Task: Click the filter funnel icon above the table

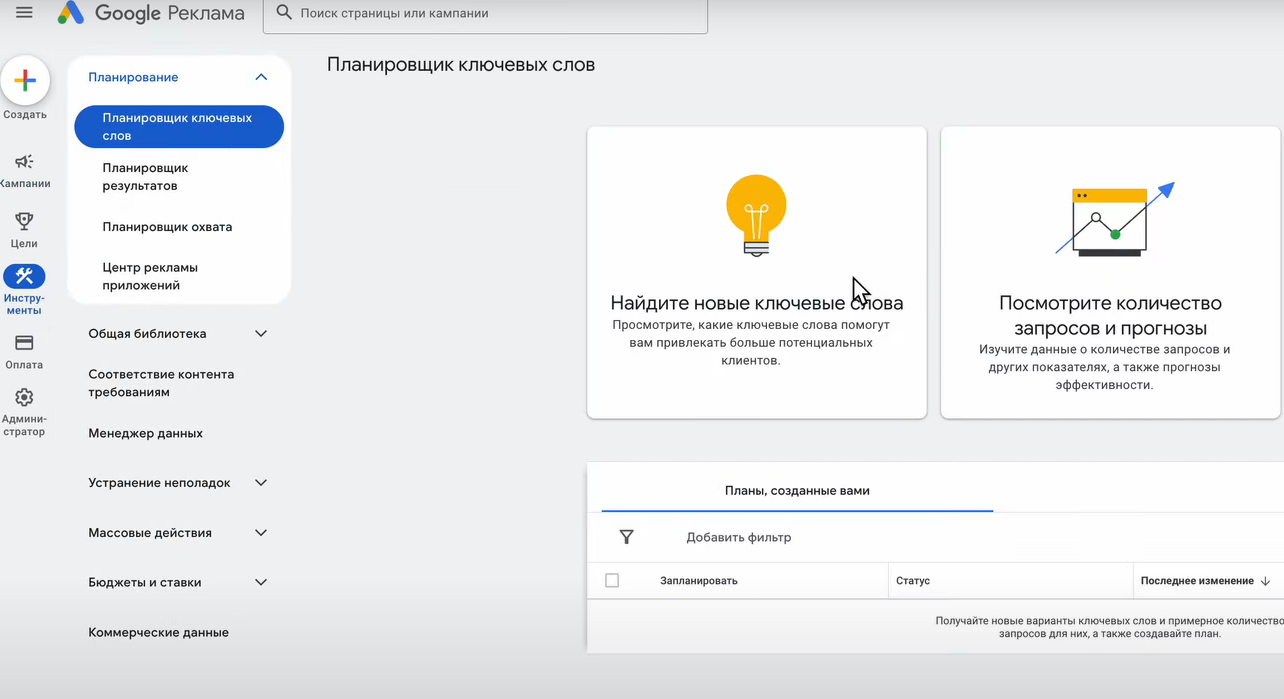Action: coord(627,537)
